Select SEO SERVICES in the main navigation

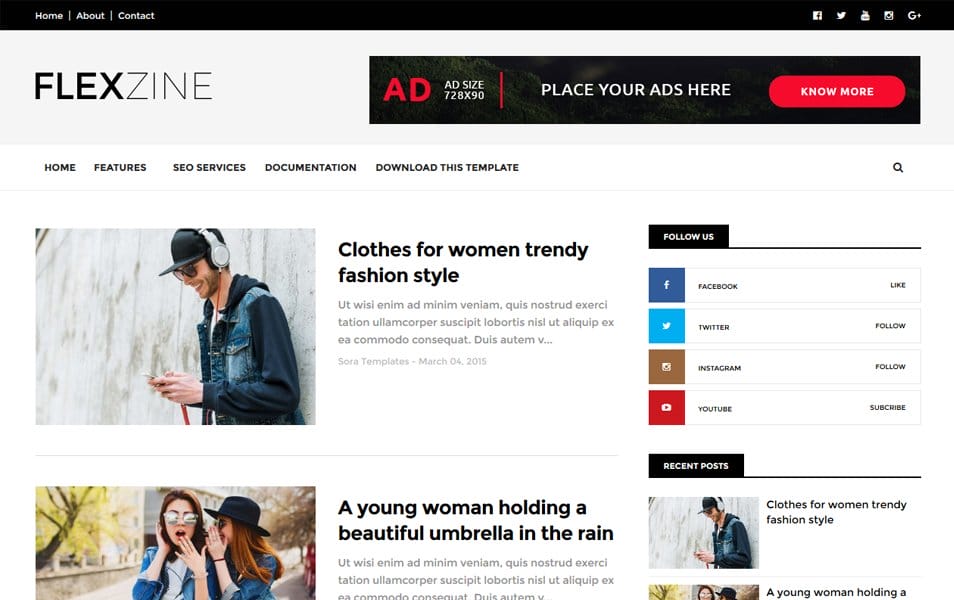point(209,167)
